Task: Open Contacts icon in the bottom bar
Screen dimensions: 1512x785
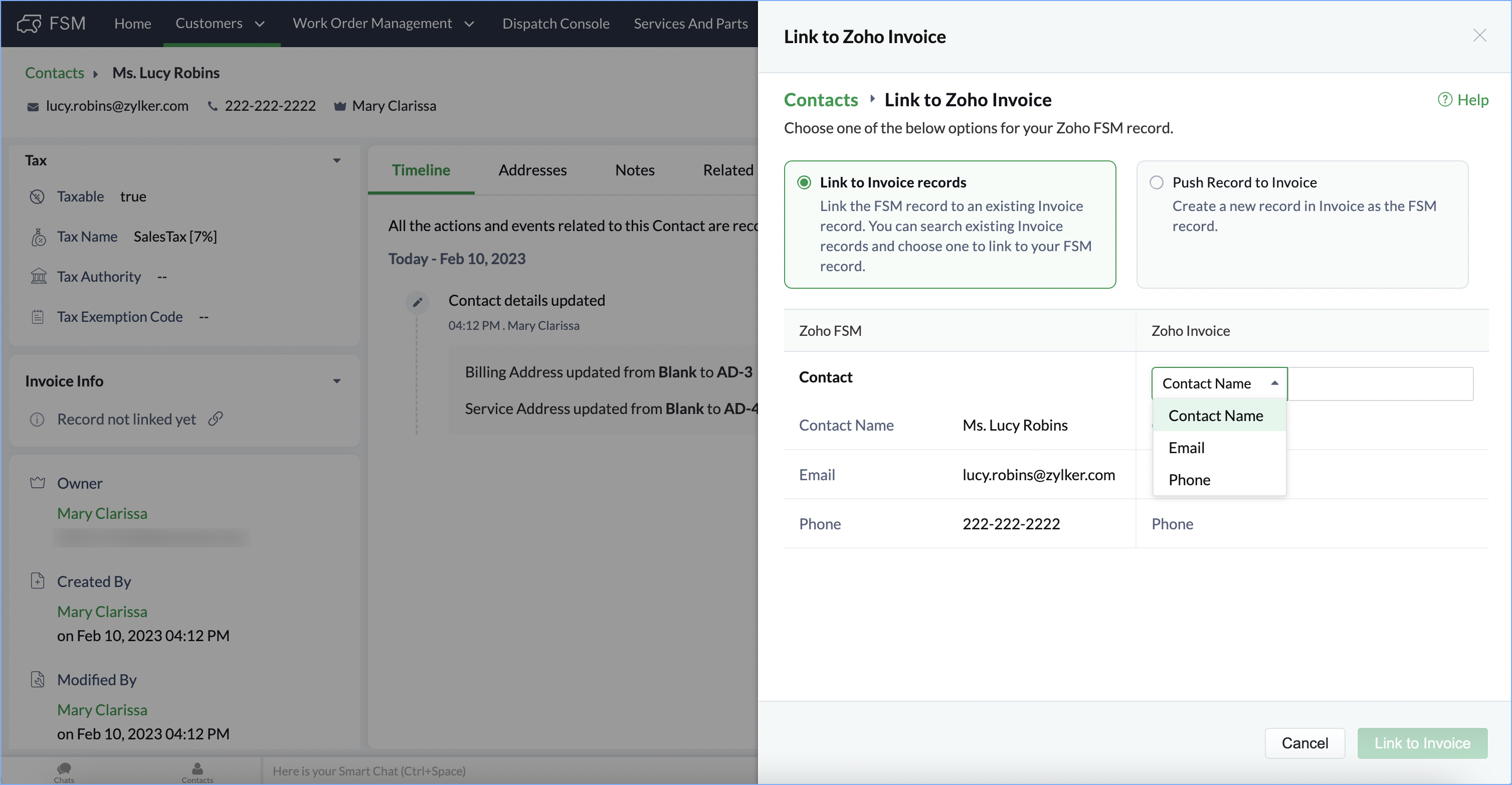Action: (x=197, y=772)
